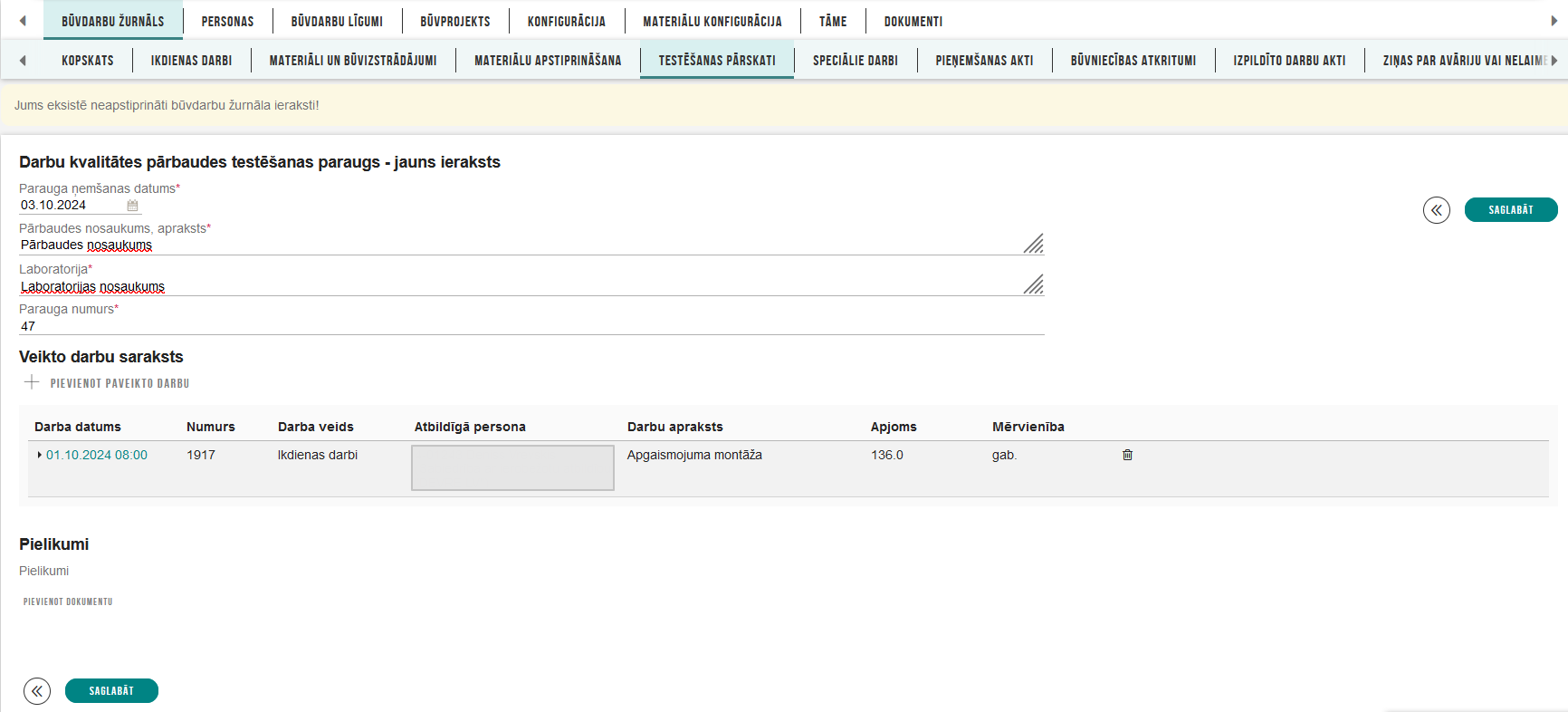
Task: Grab resize handle of Pārbaudes nosaukums field
Action: tap(1033, 244)
